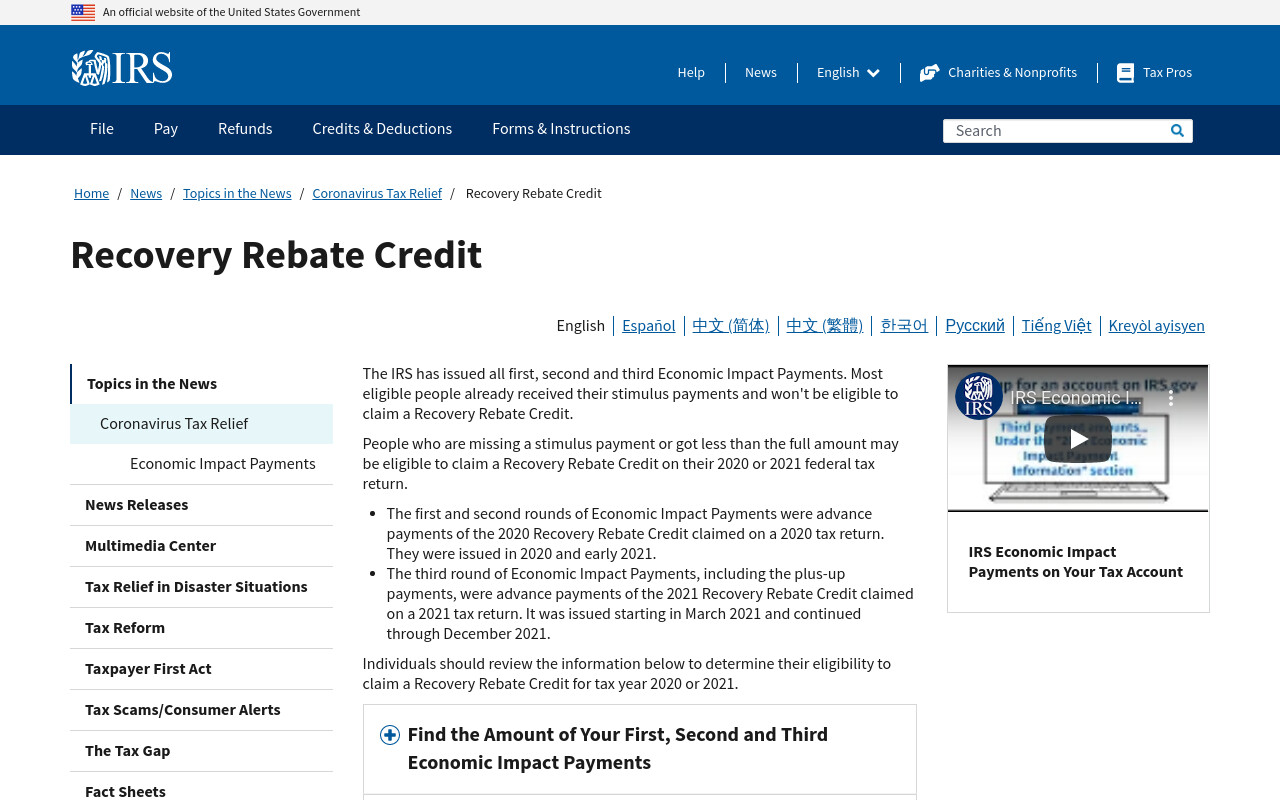
Task: Switch page language to Español
Action: click(648, 325)
